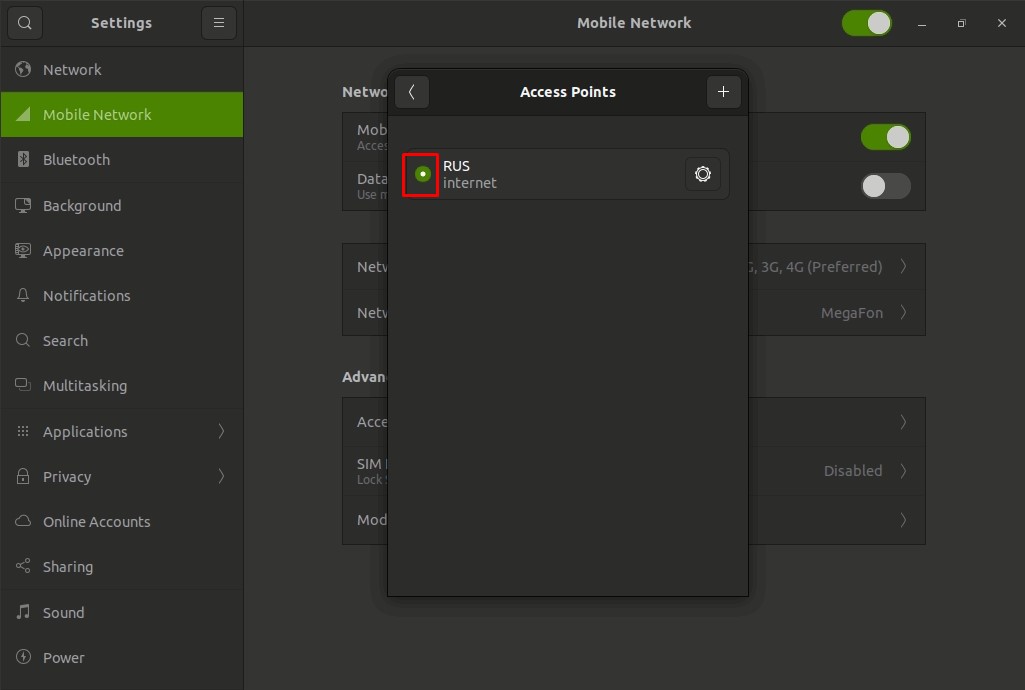Click the search icon in Settings header
The width and height of the screenshot is (1025, 690).
point(25,23)
